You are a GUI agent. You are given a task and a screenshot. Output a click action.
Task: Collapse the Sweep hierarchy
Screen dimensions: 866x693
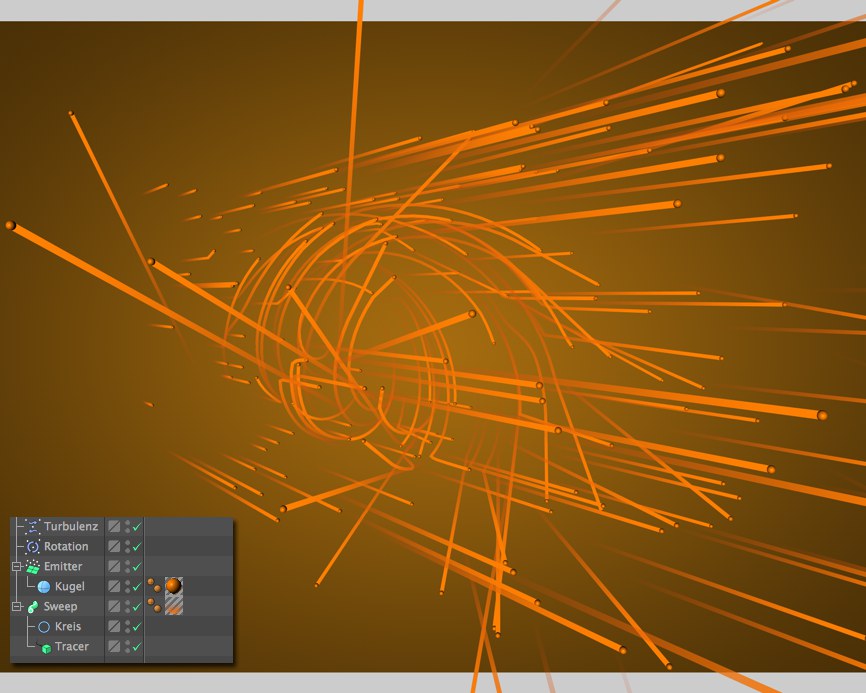(16, 607)
